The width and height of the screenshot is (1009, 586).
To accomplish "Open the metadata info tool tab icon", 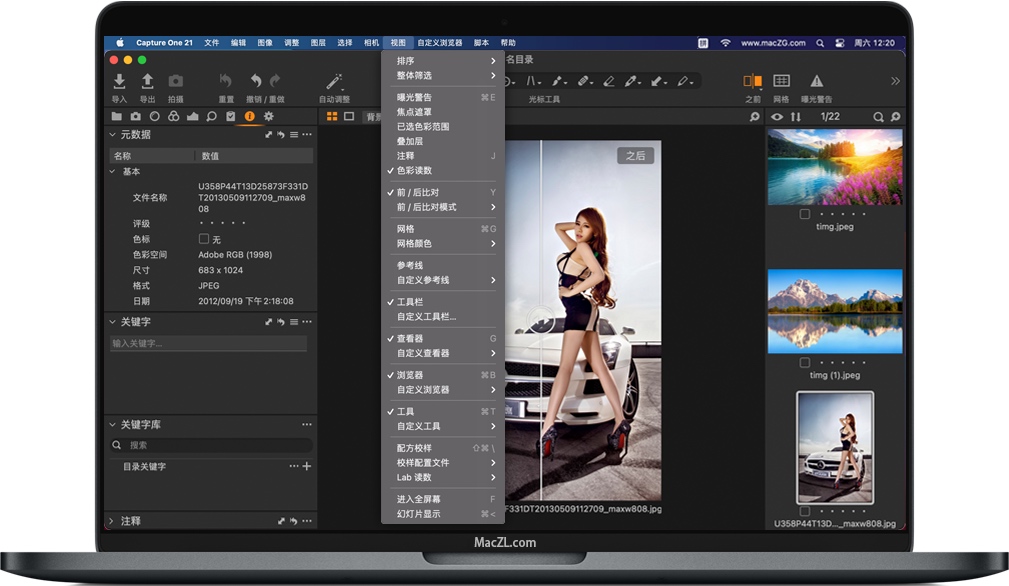I will click(249, 117).
